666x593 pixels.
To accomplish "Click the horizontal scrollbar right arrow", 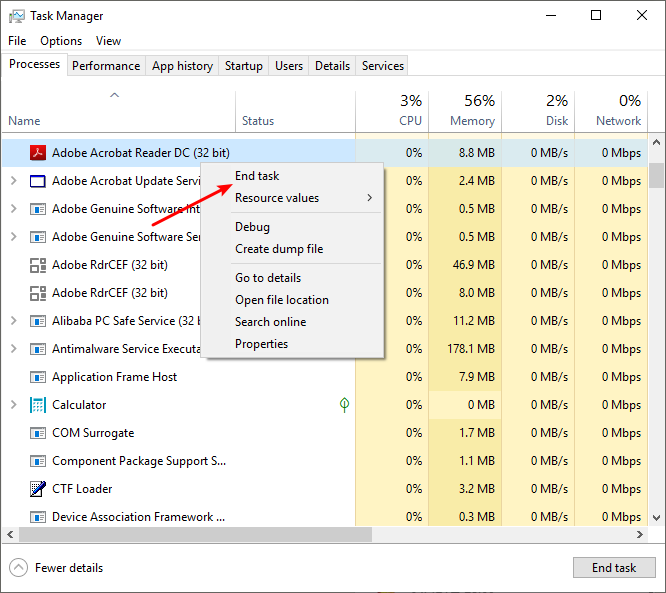I will click(x=640, y=534).
